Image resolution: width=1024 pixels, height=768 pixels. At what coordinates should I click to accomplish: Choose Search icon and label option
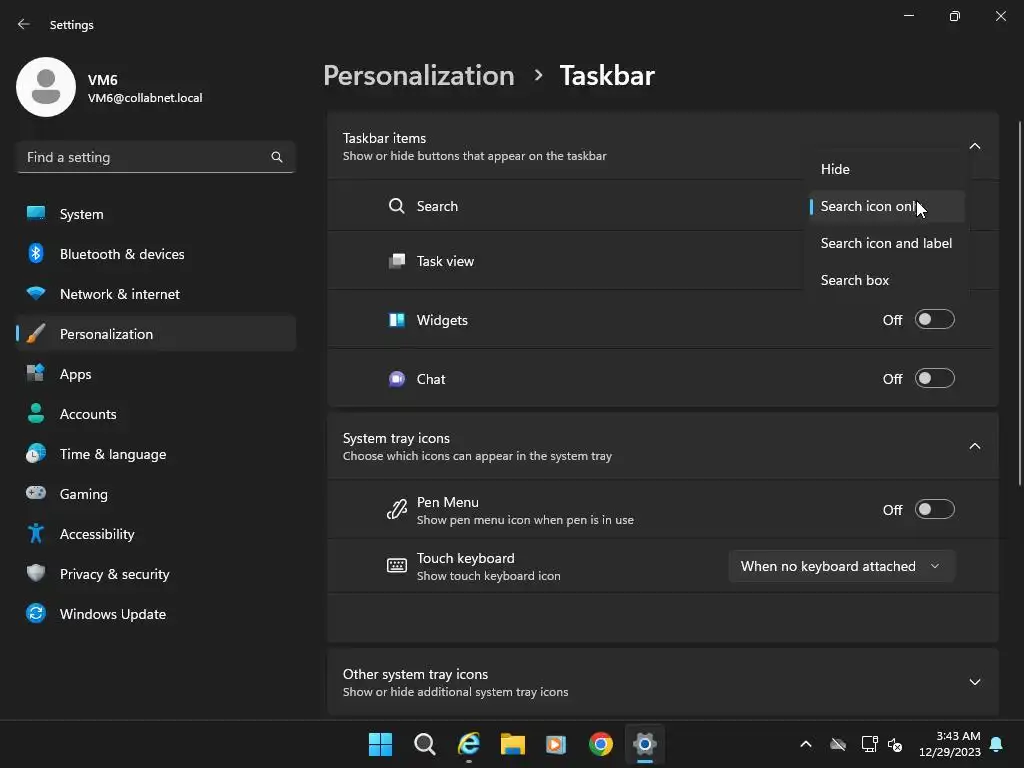pos(887,243)
